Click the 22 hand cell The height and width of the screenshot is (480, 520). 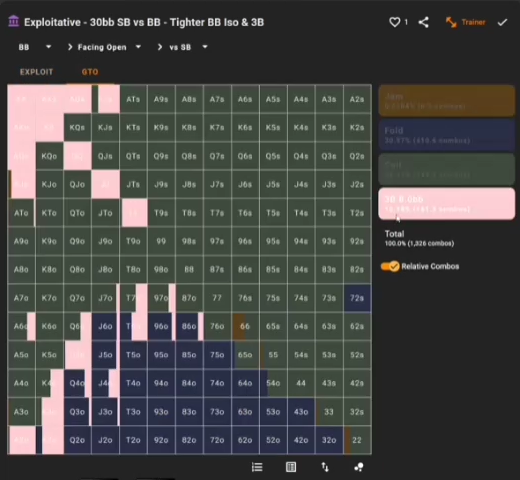[x=357, y=440]
